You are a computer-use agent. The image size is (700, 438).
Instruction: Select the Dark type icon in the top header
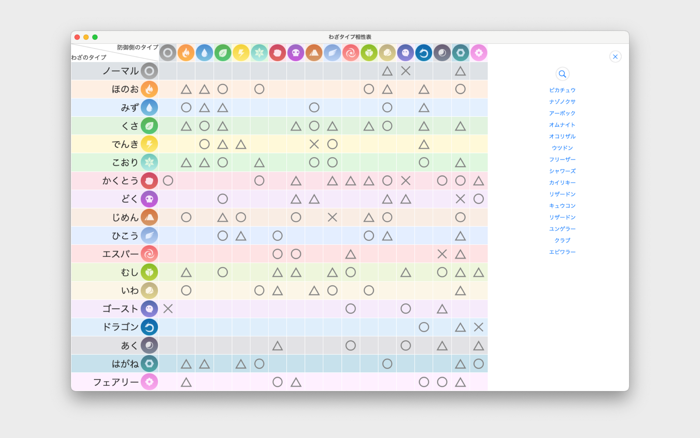point(442,53)
